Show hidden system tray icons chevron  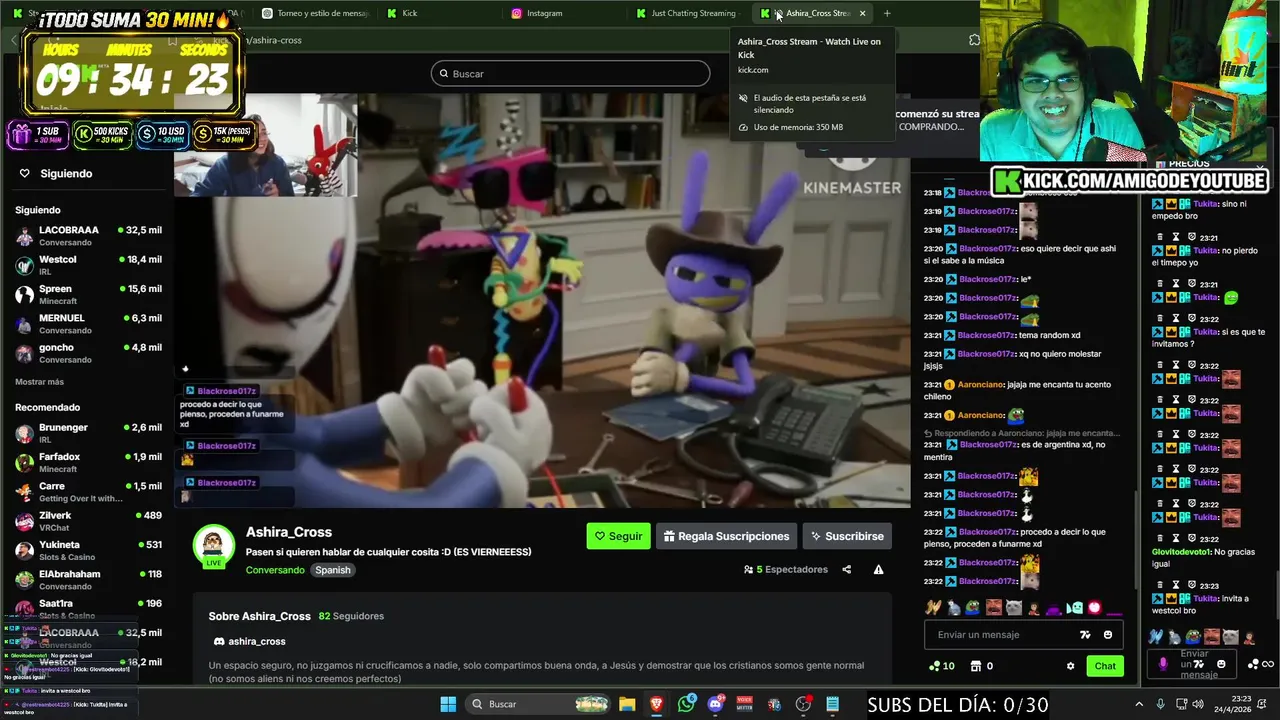[x=1139, y=704]
